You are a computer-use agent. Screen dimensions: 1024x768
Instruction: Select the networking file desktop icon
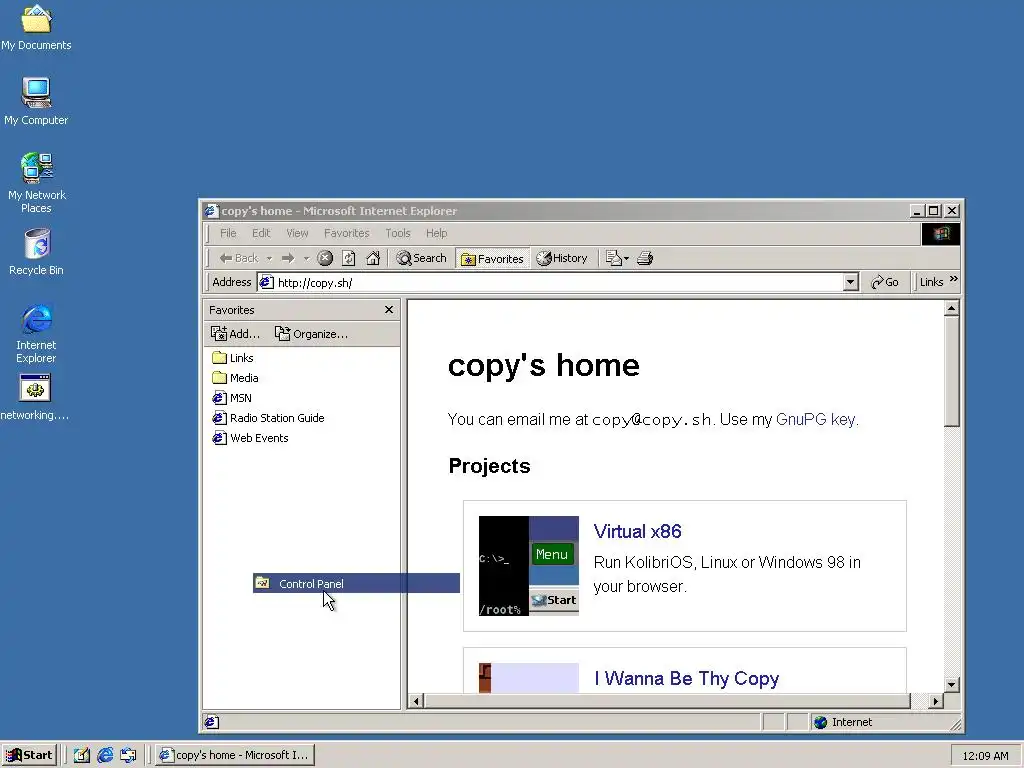35,397
